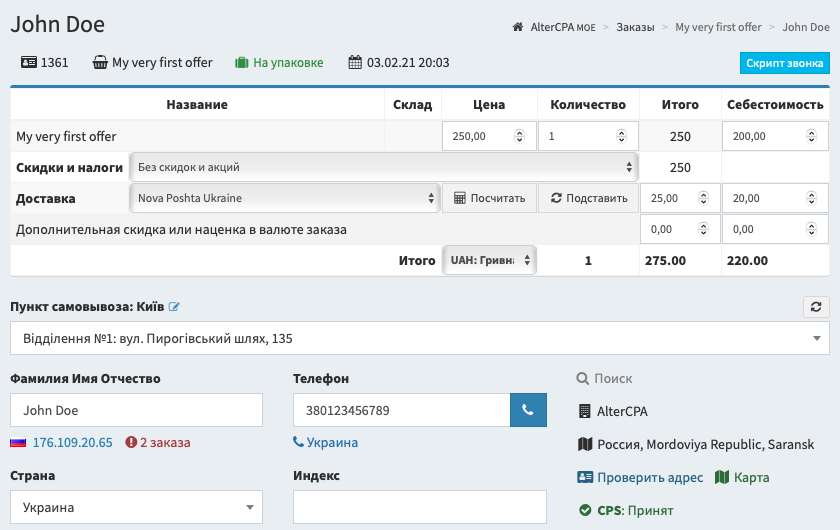Image resolution: width=840 pixels, height=530 pixels.
Task: Click stepper on price 250,00 field
Action: coord(519,136)
